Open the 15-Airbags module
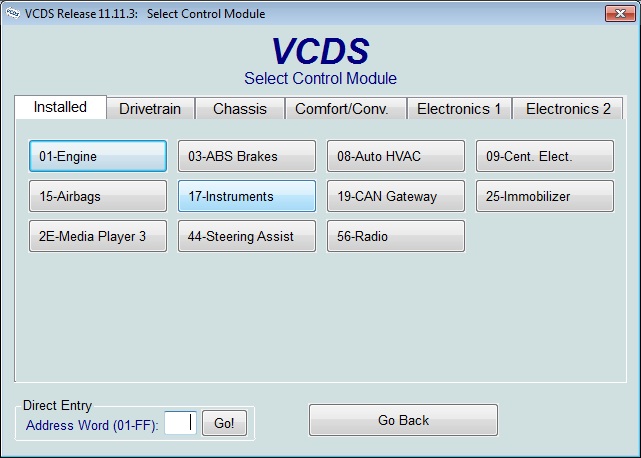The image size is (641, 458). click(98, 196)
